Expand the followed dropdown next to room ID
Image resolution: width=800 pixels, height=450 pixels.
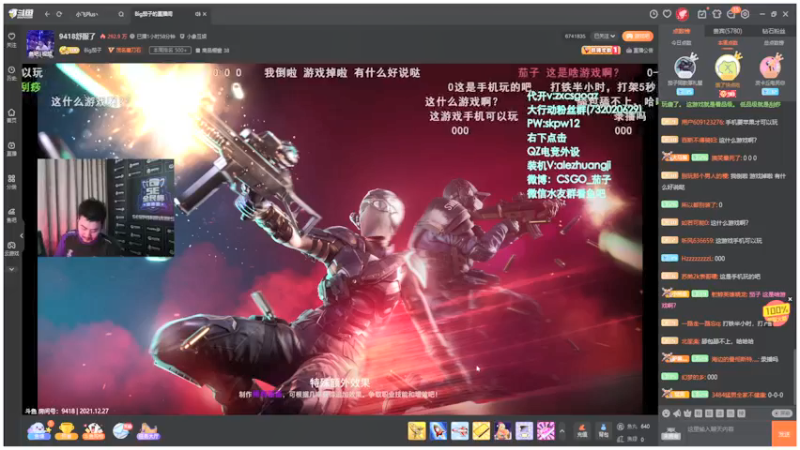(604, 36)
